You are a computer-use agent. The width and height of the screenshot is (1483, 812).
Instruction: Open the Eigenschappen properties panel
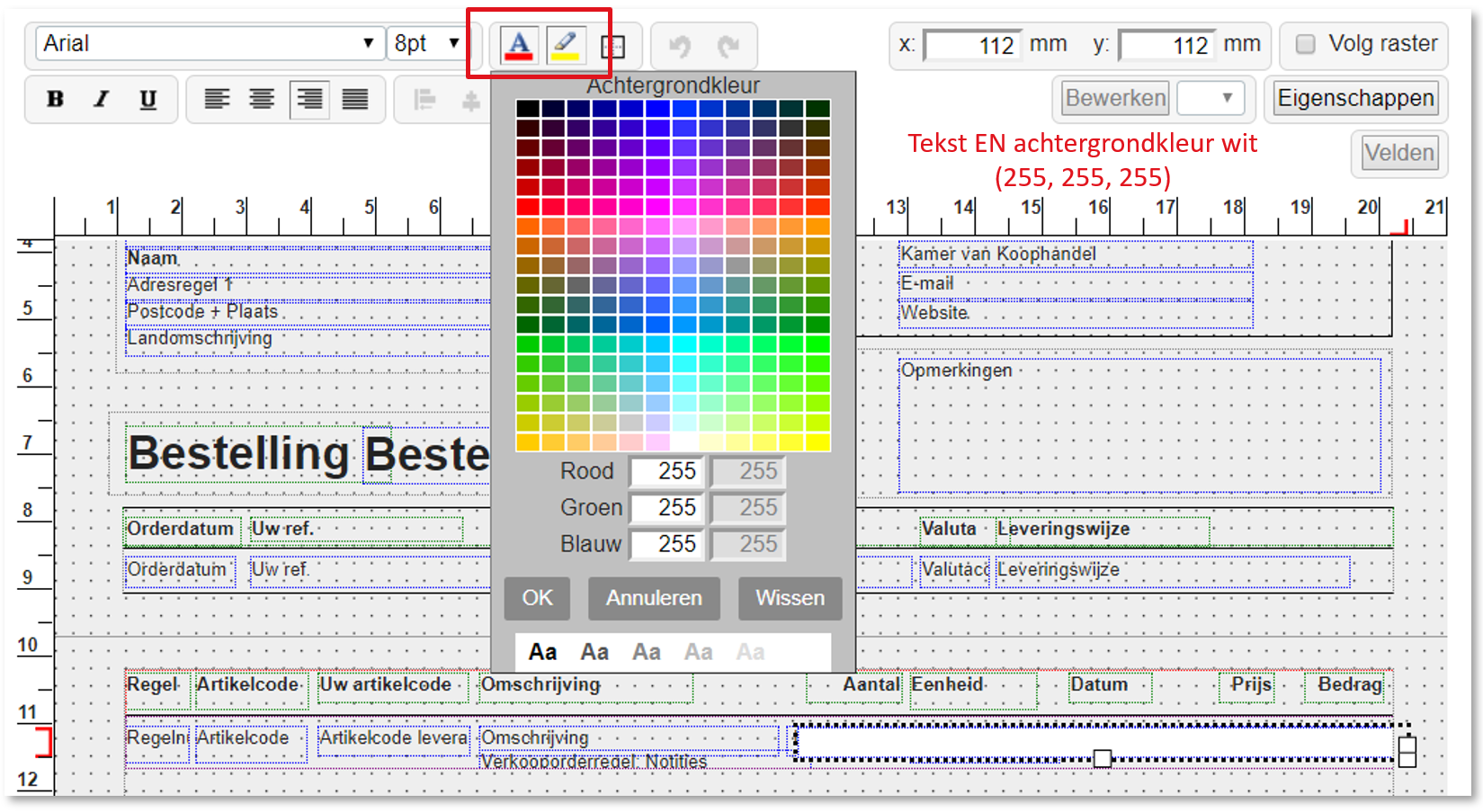tap(1355, 98)
